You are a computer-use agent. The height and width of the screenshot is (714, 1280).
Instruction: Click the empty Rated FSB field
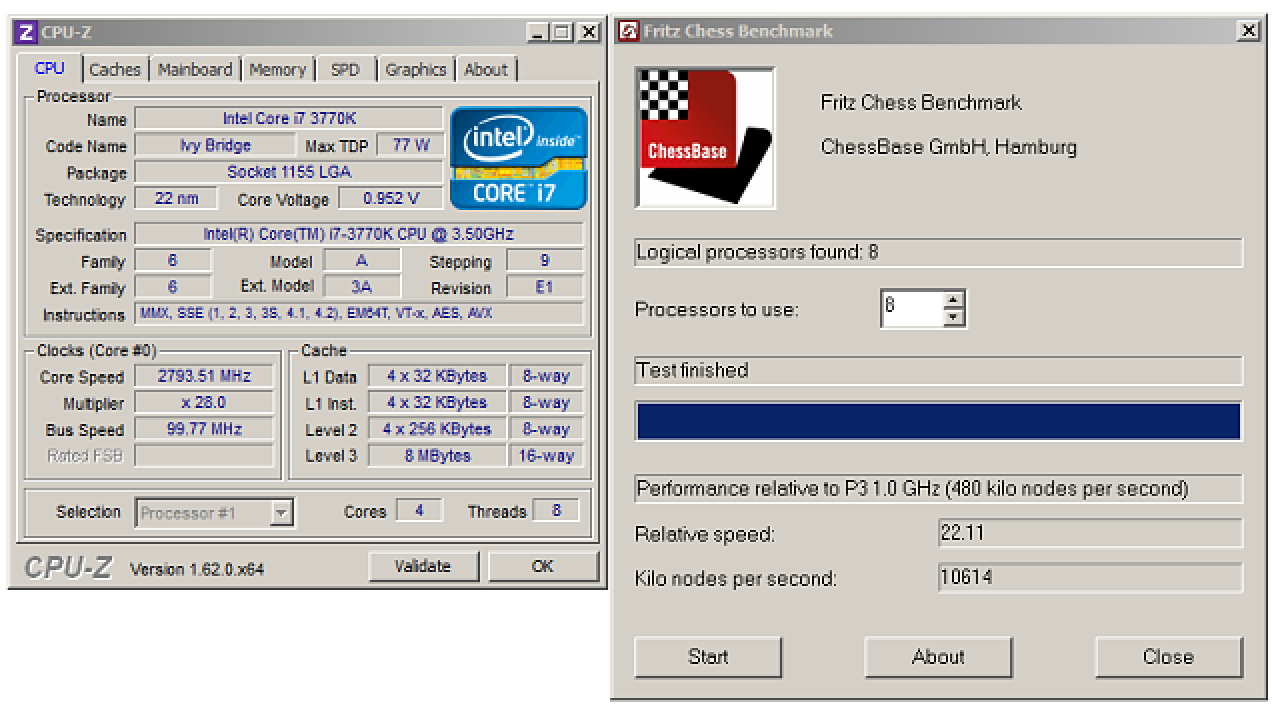pos(204,456)
